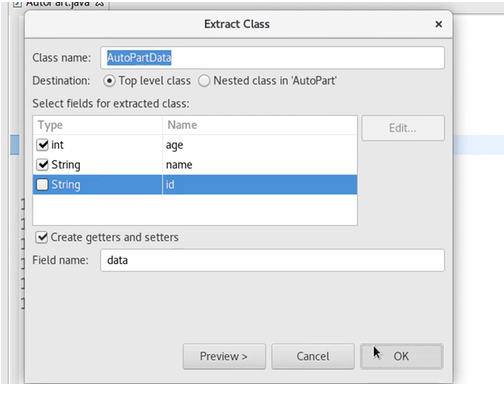Click the Type column header
The image size is (504, 401).
click(x=98, y=125)
